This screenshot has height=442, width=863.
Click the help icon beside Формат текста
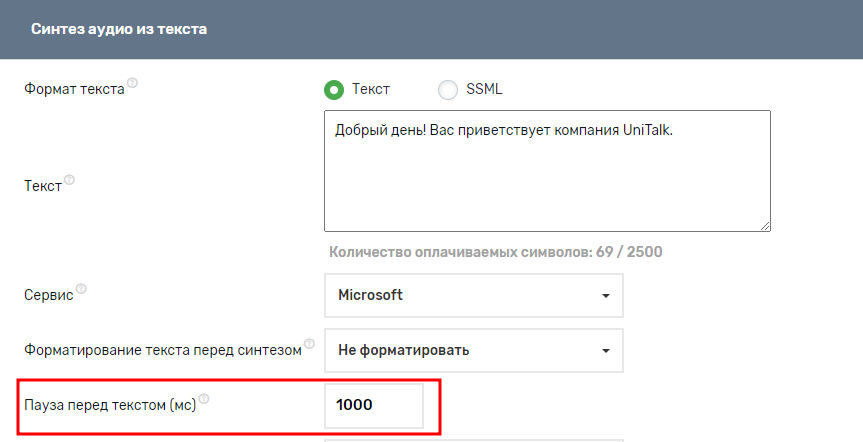click(132, 84)
